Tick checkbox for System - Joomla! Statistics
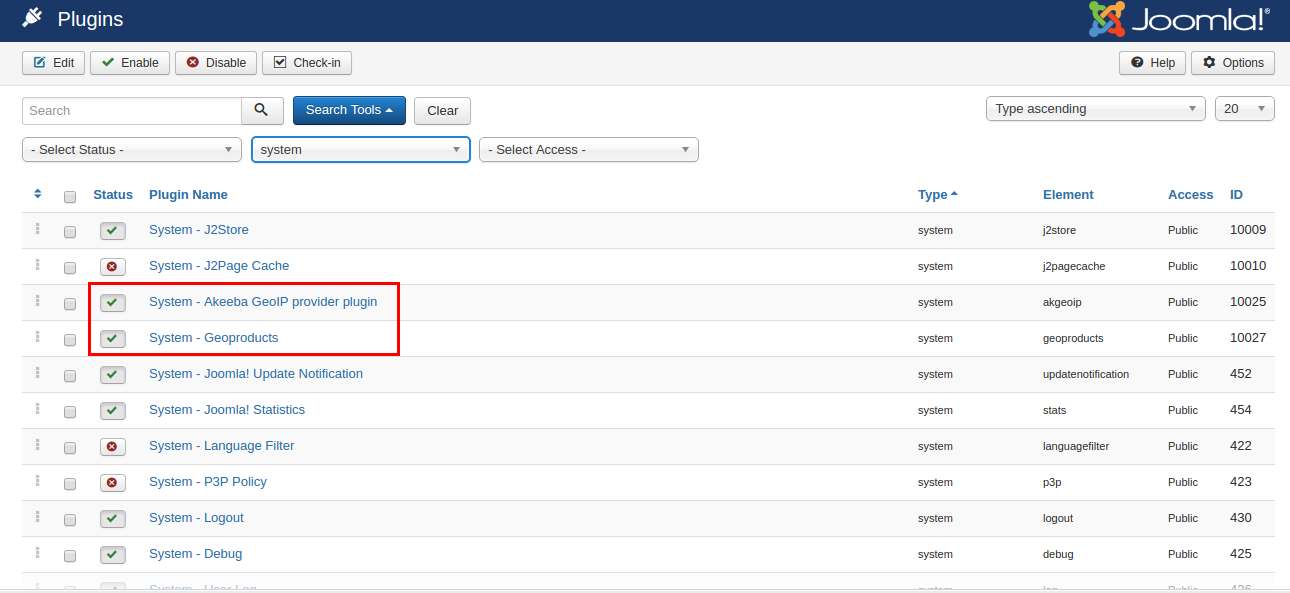The height and width of the screenshot is (593, 1290). click(70, 412)
